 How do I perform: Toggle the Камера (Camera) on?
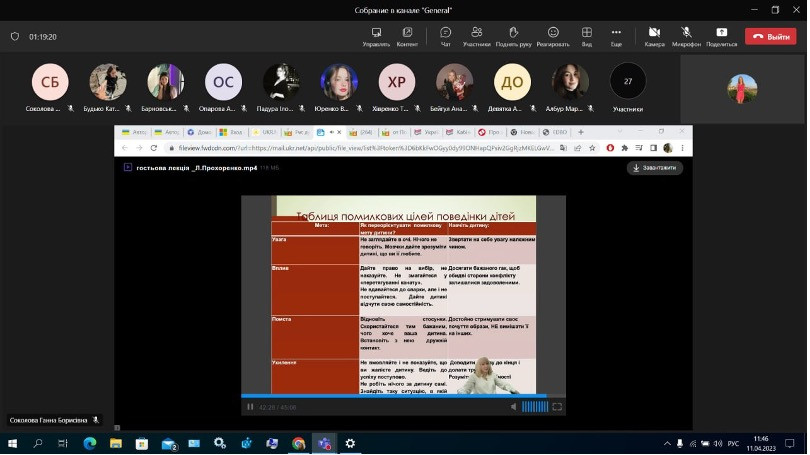(x=654, y=33)
